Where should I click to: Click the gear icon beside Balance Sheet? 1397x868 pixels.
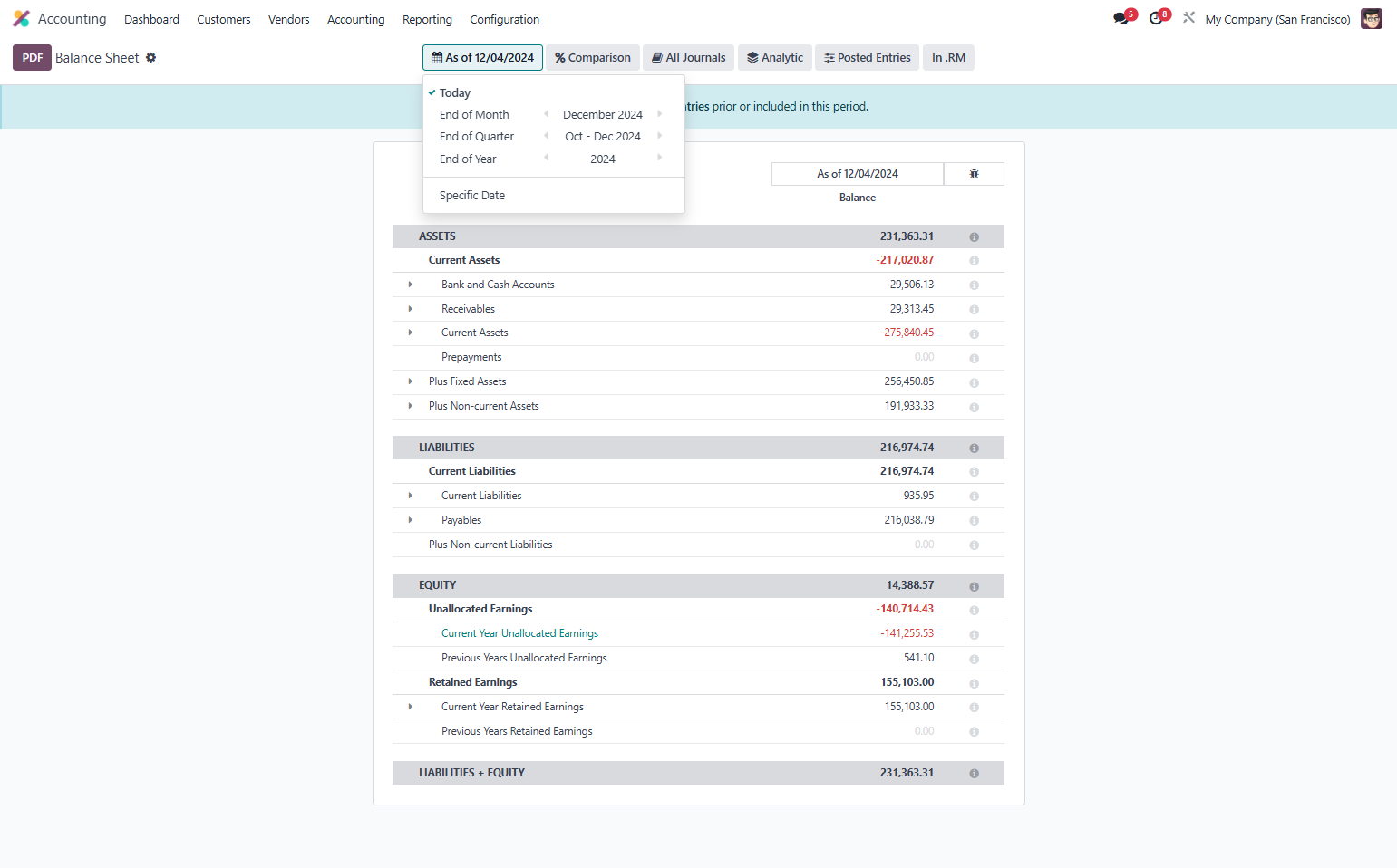click(x=151, y=57)
